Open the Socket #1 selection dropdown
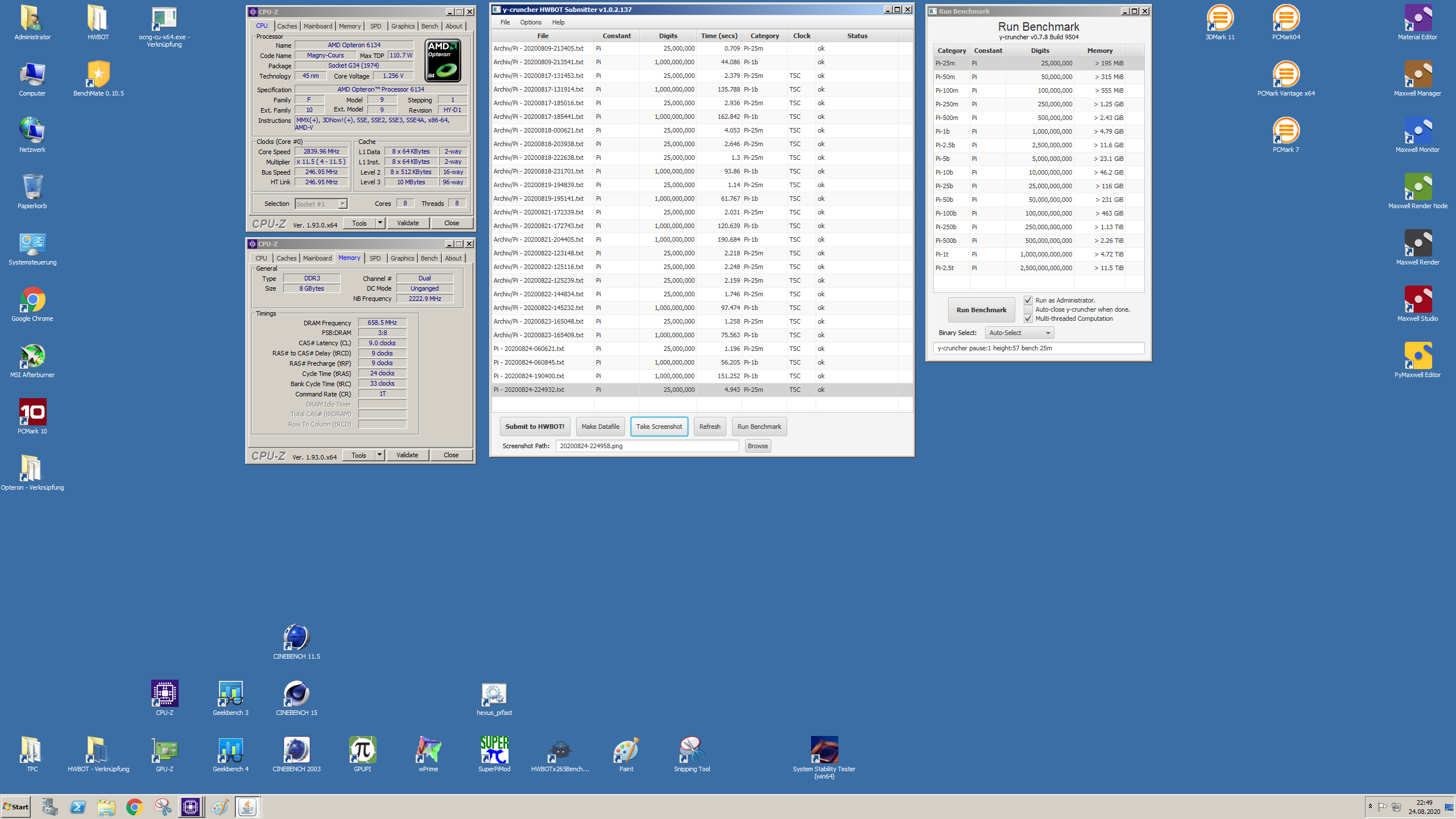This screenshot has width=1456, height=819. [x=321, y=204]
